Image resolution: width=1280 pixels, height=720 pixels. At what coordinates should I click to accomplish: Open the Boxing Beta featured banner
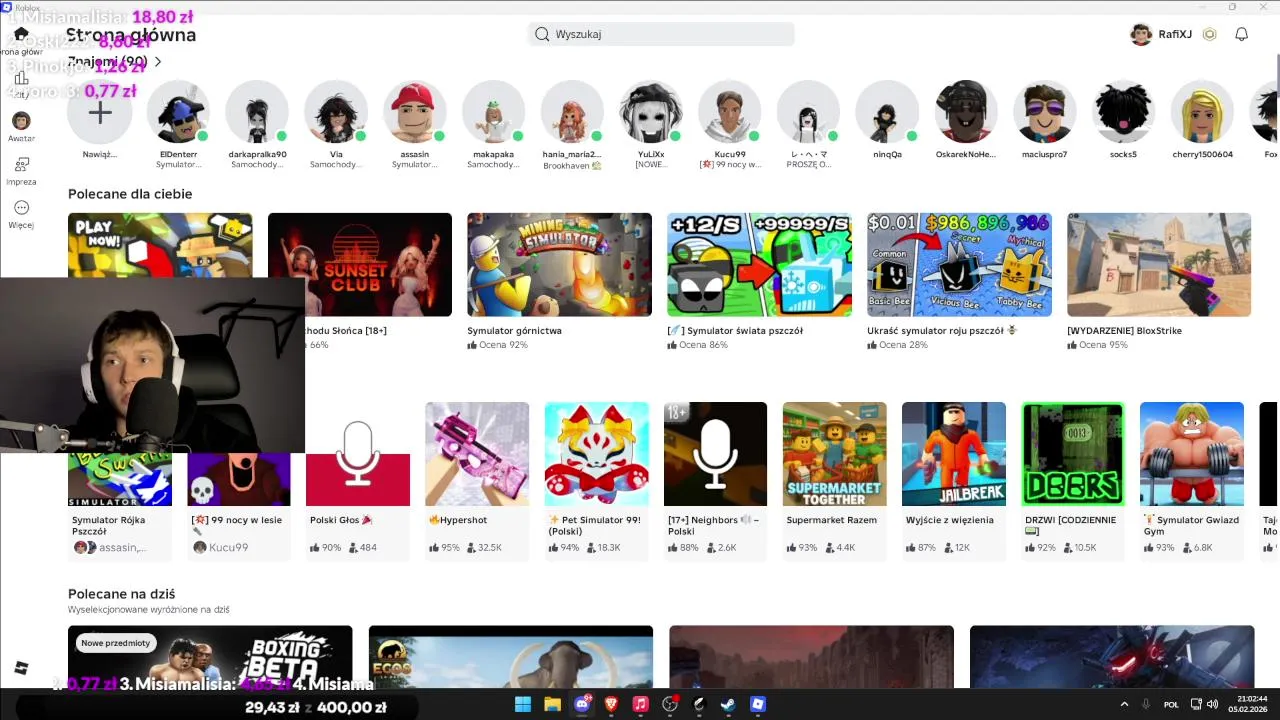pyautogui.click(x=210, y=657)
